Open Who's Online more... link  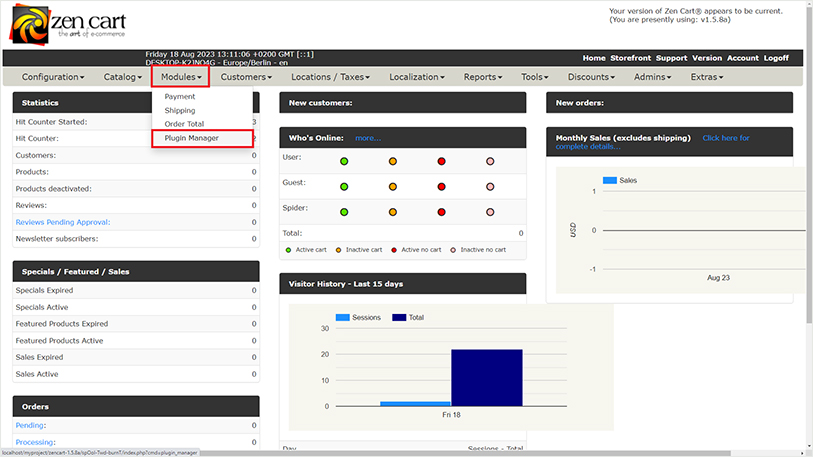pos(368,138)
